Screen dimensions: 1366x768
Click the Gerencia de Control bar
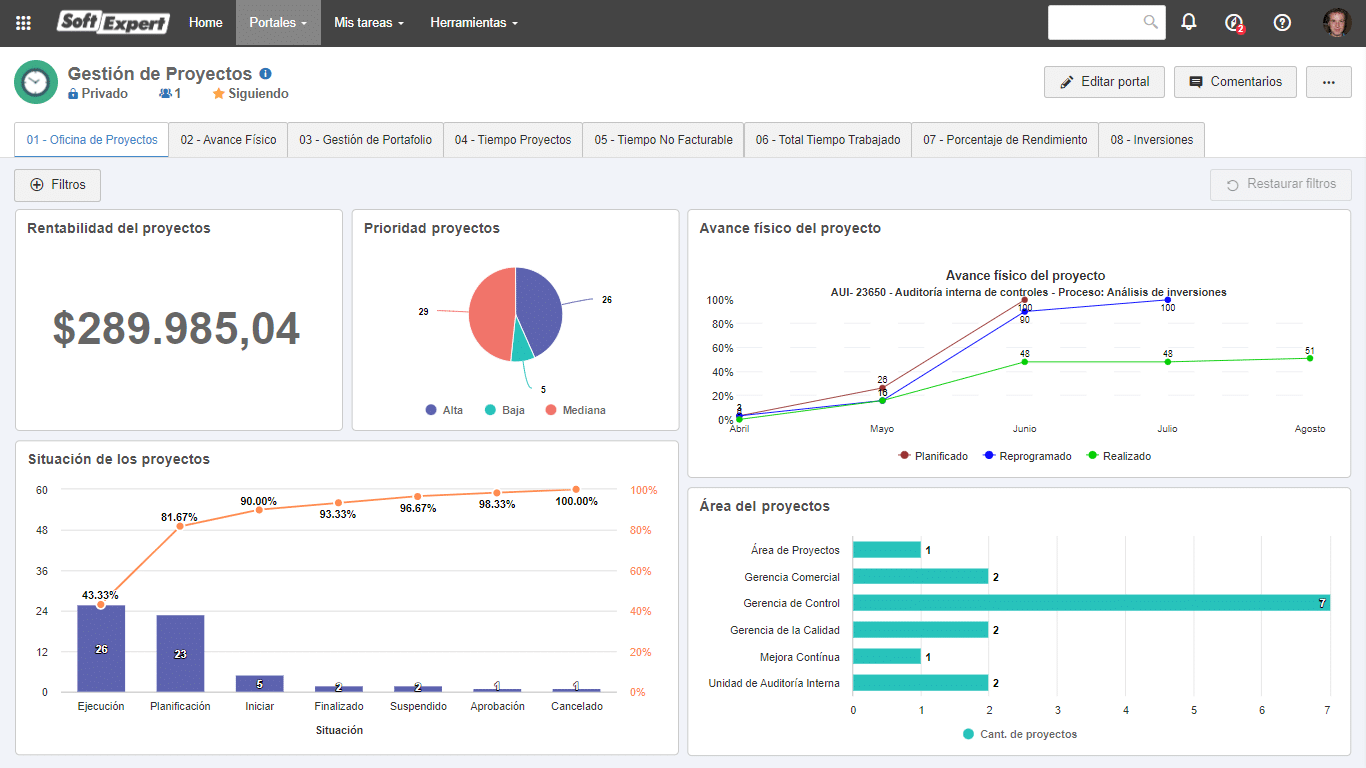click(1091, 603)
